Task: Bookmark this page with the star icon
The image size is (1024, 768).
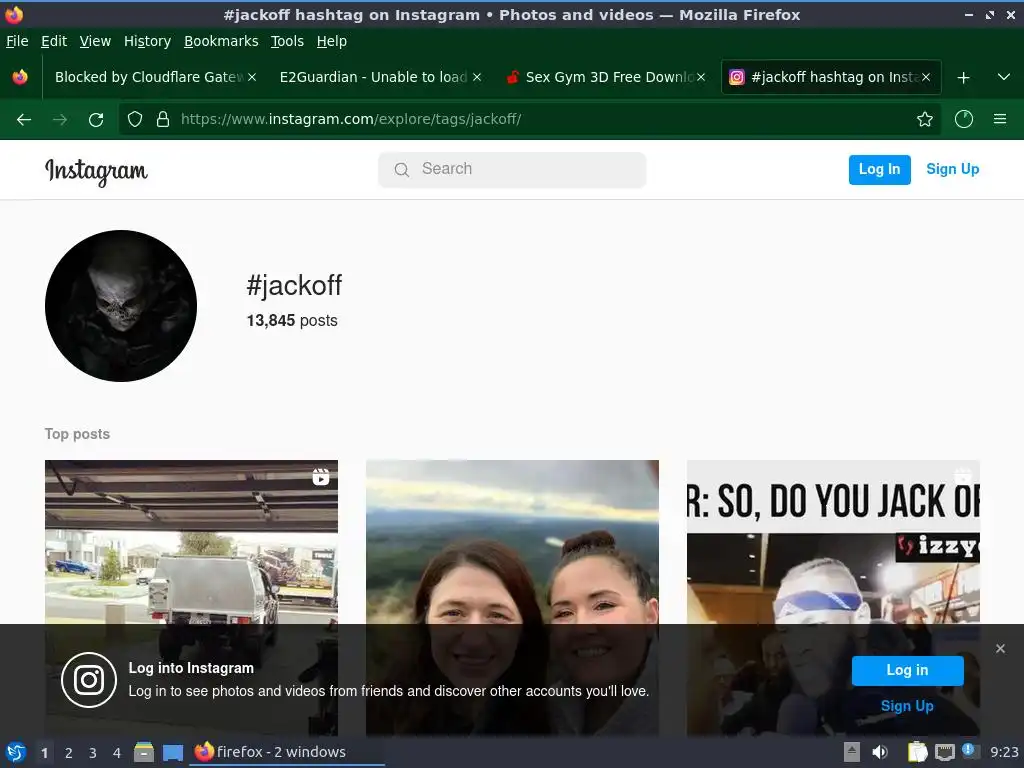Action: (925, 119)
